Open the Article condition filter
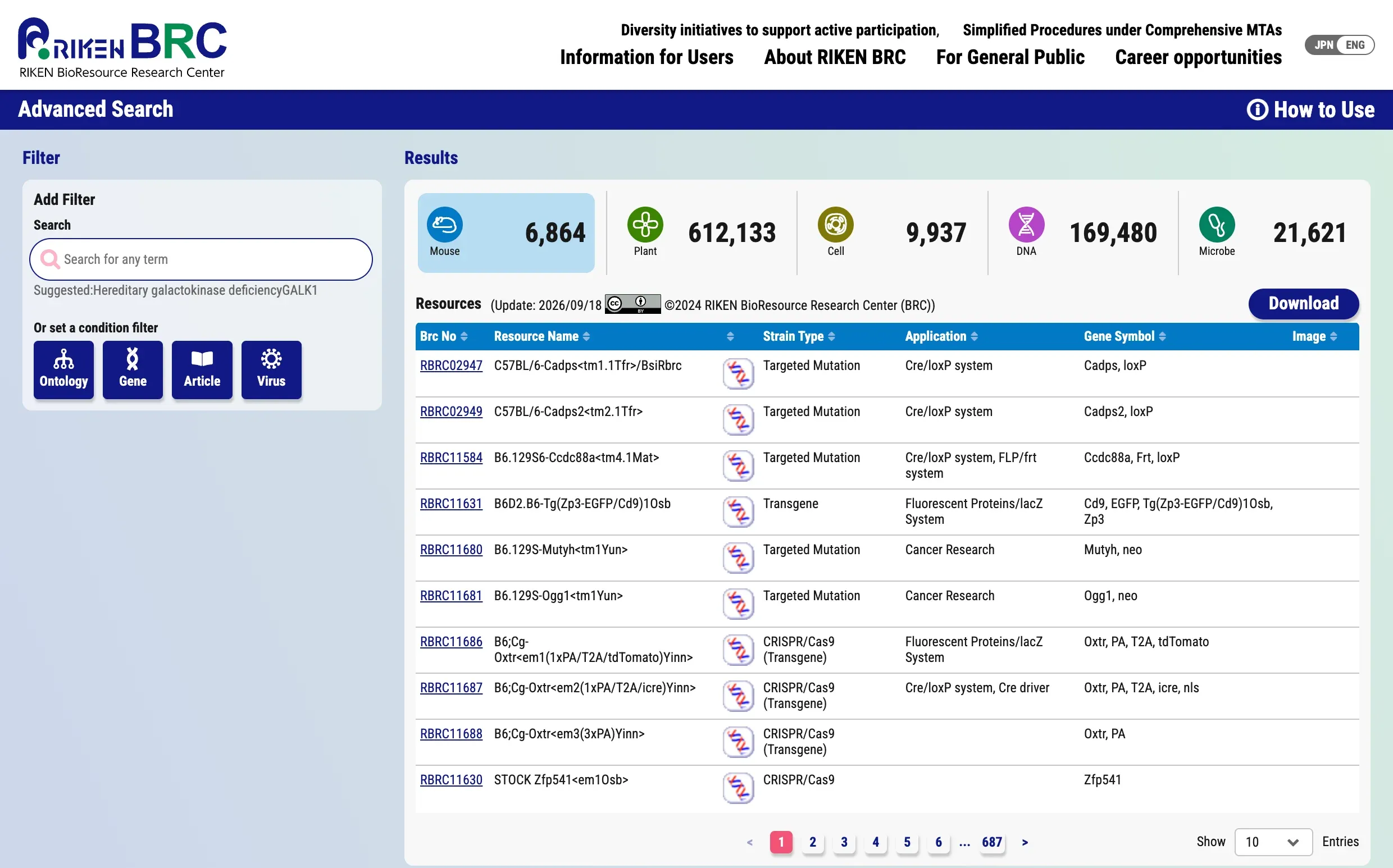The width and height of the screenshot is (1393, 868). click(x=202, y=369)
